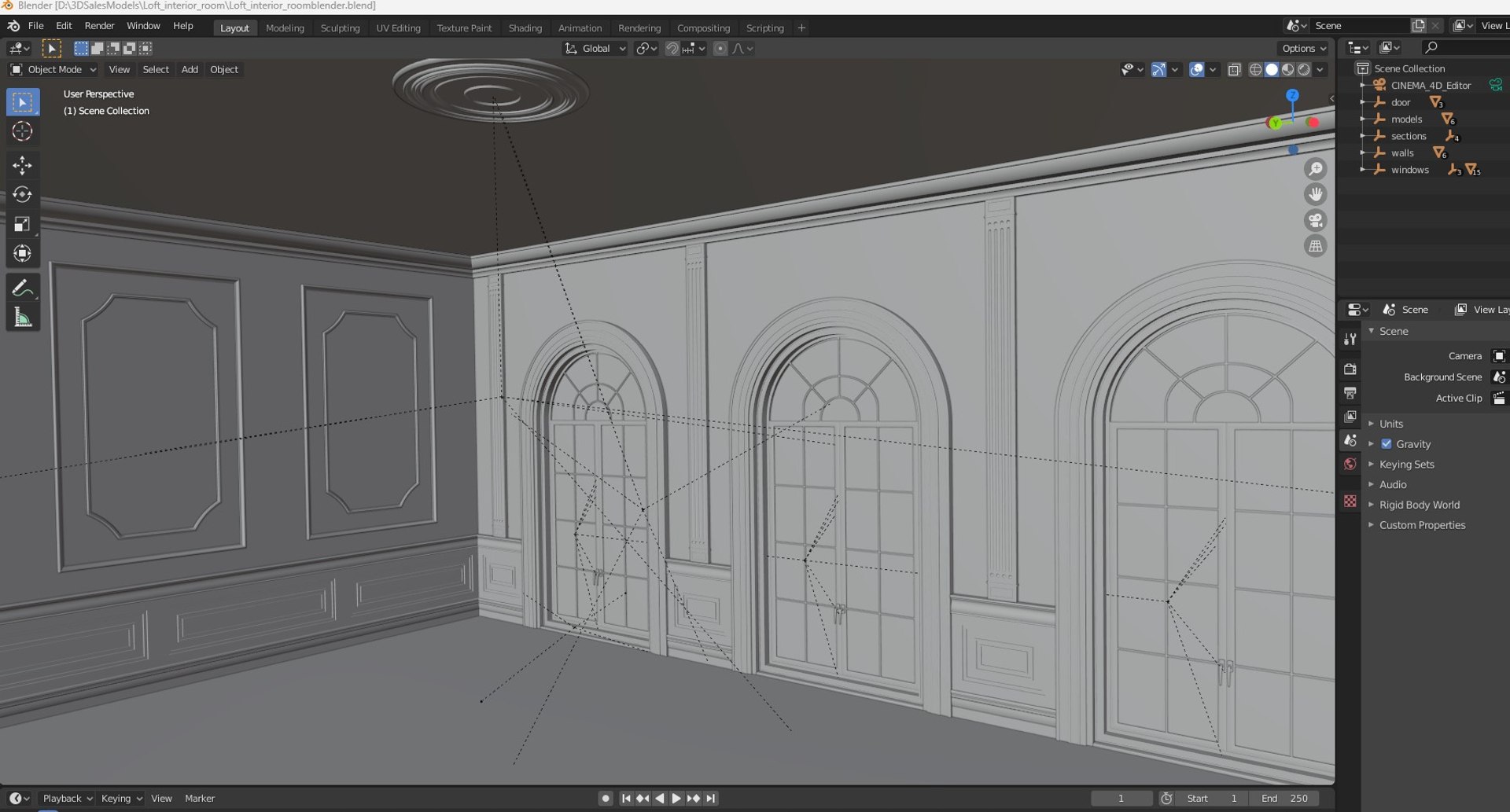Switch to rendered viewport shading

pos(1304,70)
